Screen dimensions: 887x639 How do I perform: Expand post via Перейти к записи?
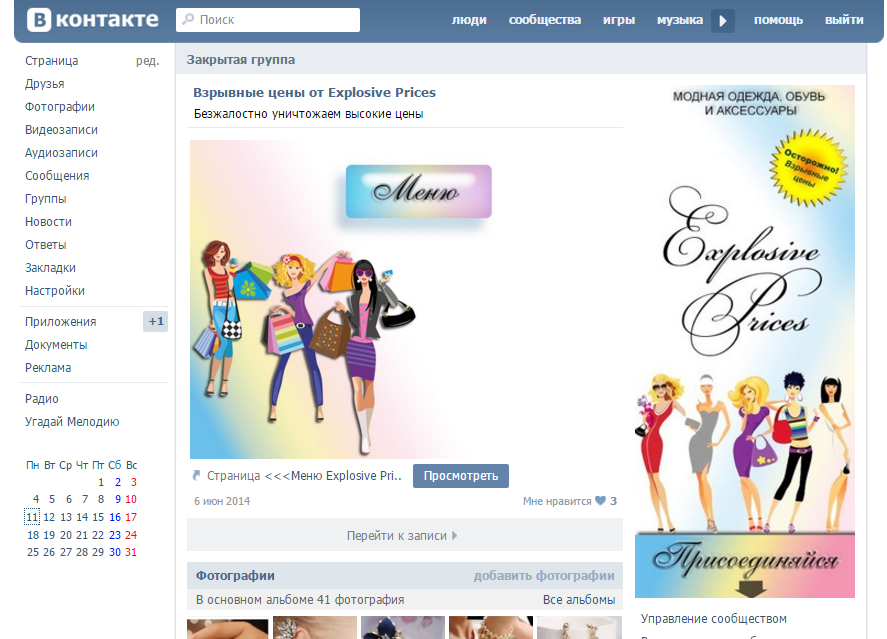[x=403, y=535]
